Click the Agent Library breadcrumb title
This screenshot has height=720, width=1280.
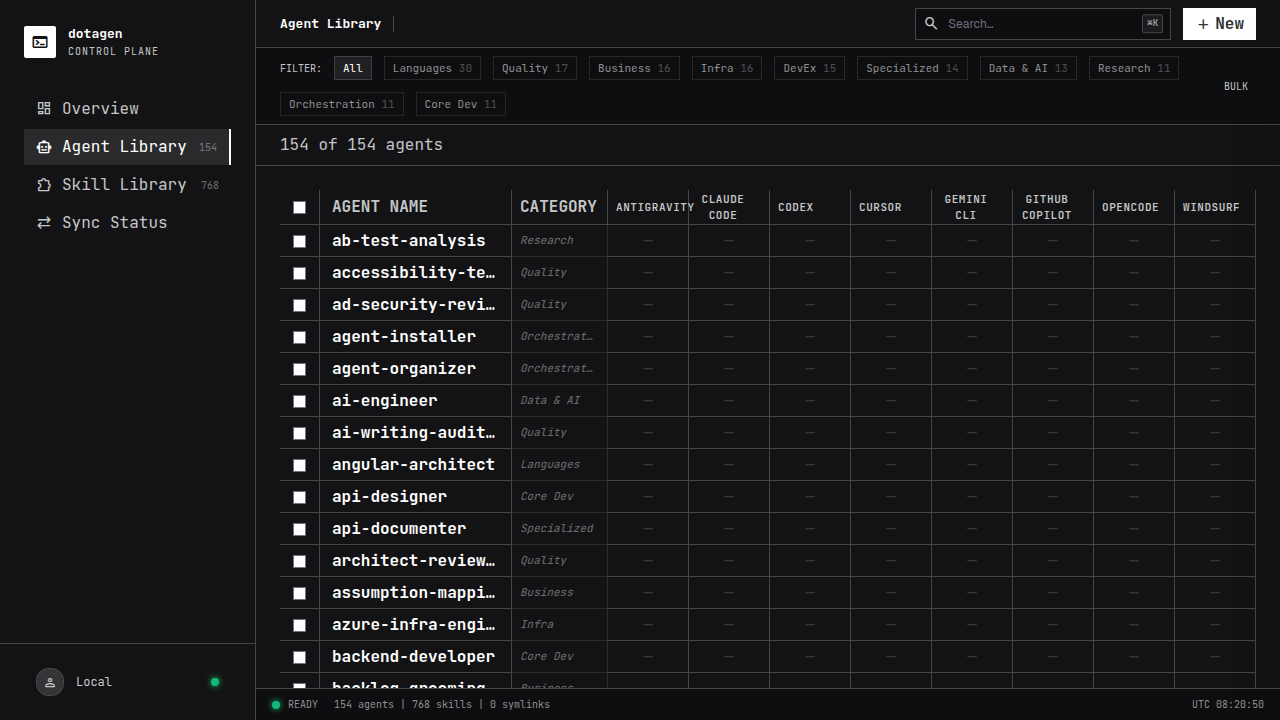pos(330,23)
